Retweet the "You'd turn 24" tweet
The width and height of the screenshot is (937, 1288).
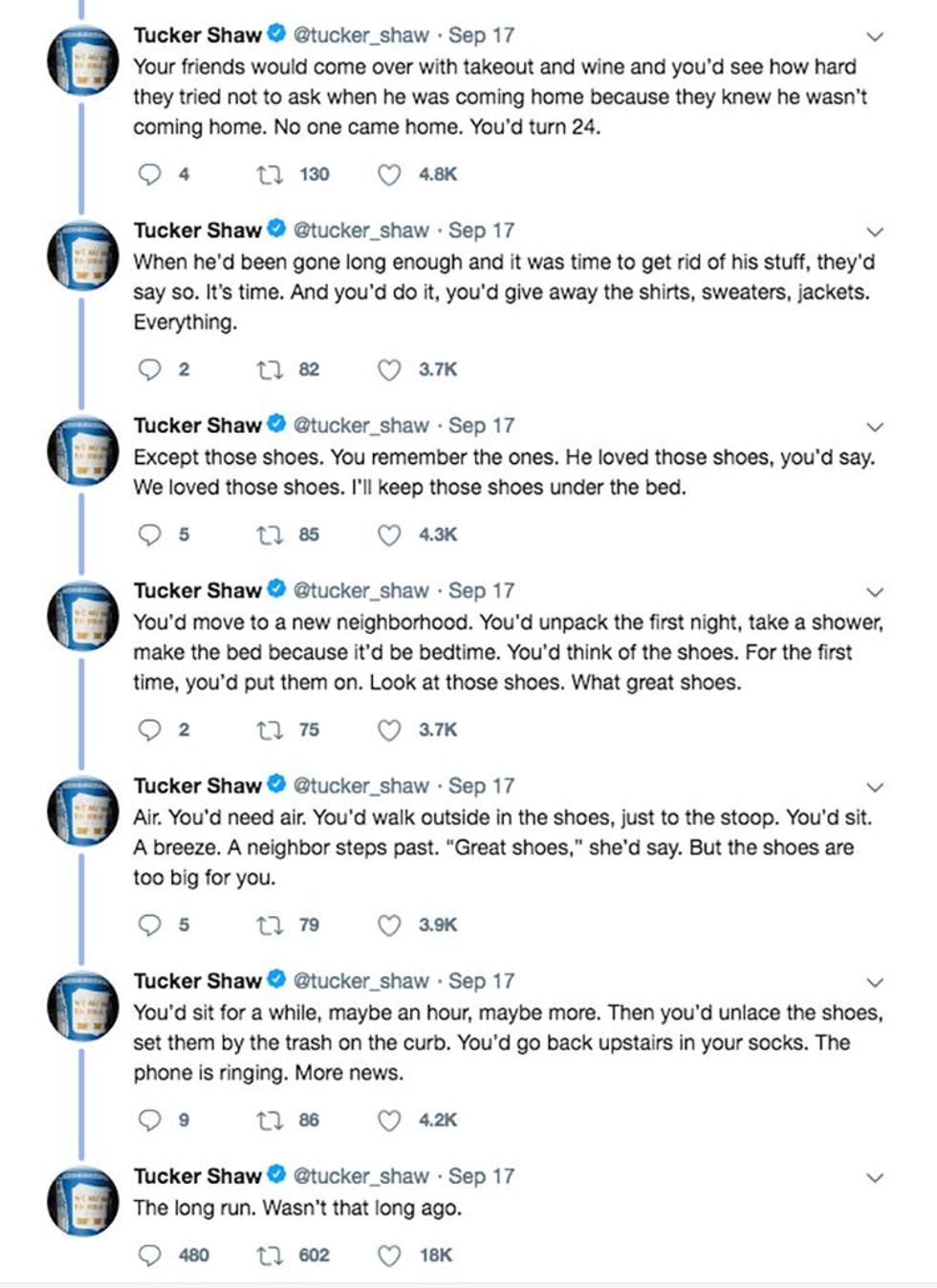point(270,174)
